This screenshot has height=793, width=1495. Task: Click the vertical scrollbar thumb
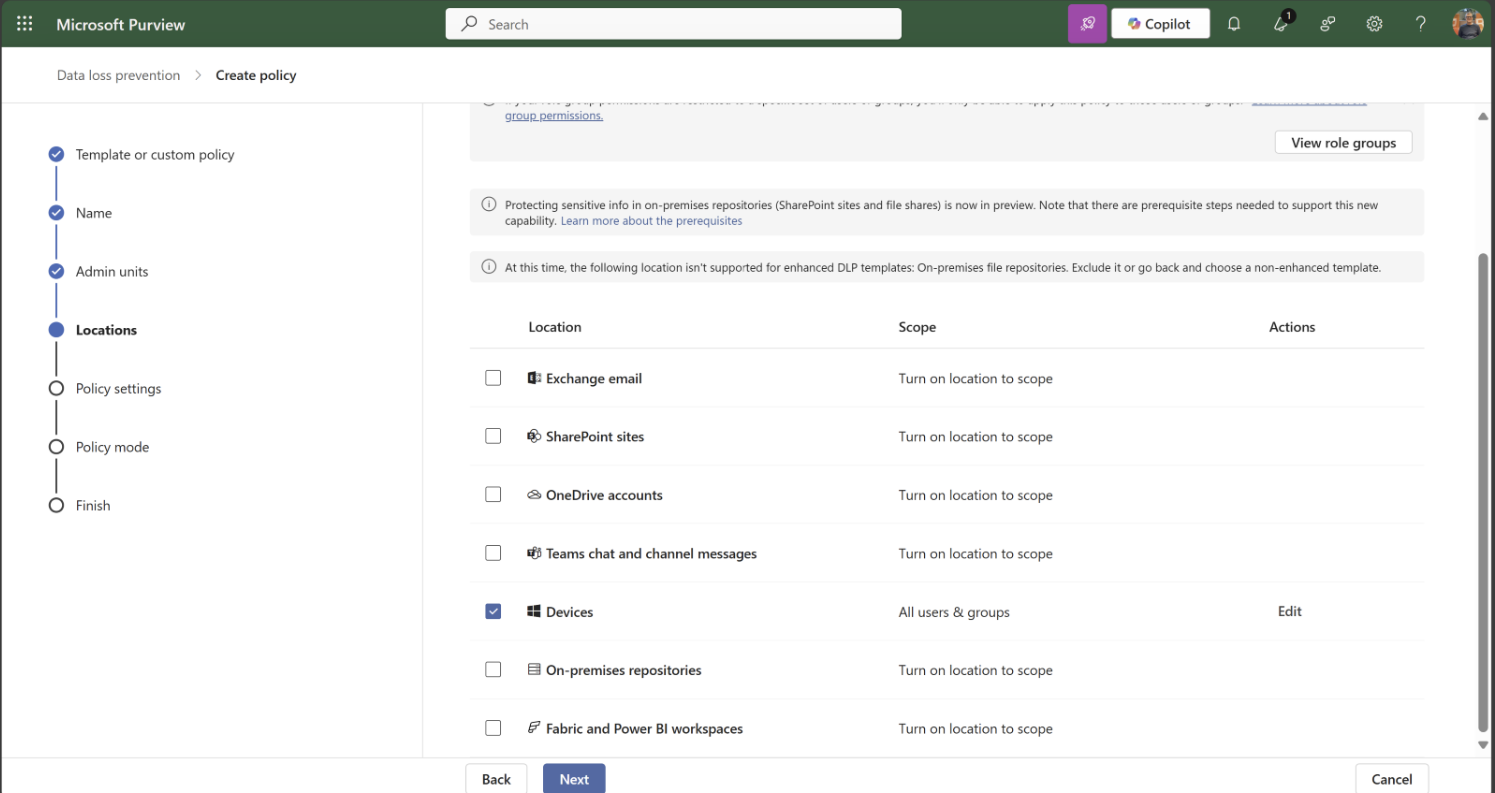pyautogui.click(x=1482, y=494)
